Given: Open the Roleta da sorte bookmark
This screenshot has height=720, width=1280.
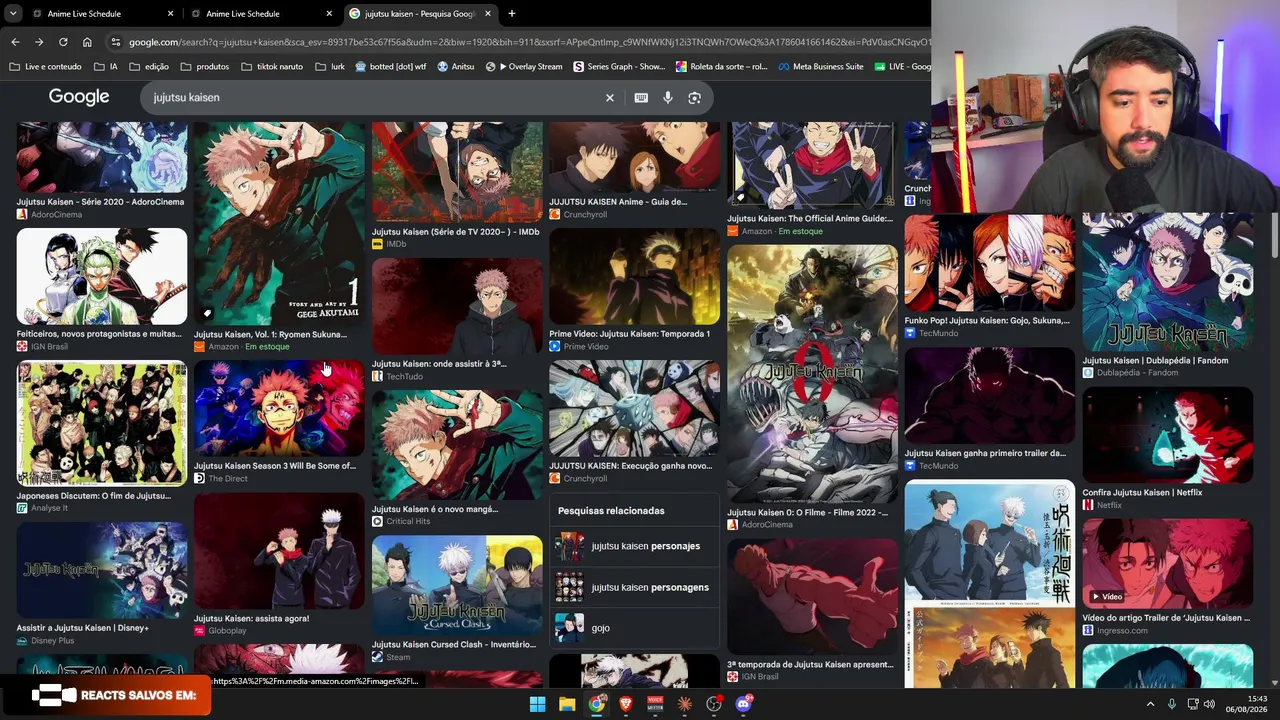Looking at the screenshot, I should (x=722, y=67).
